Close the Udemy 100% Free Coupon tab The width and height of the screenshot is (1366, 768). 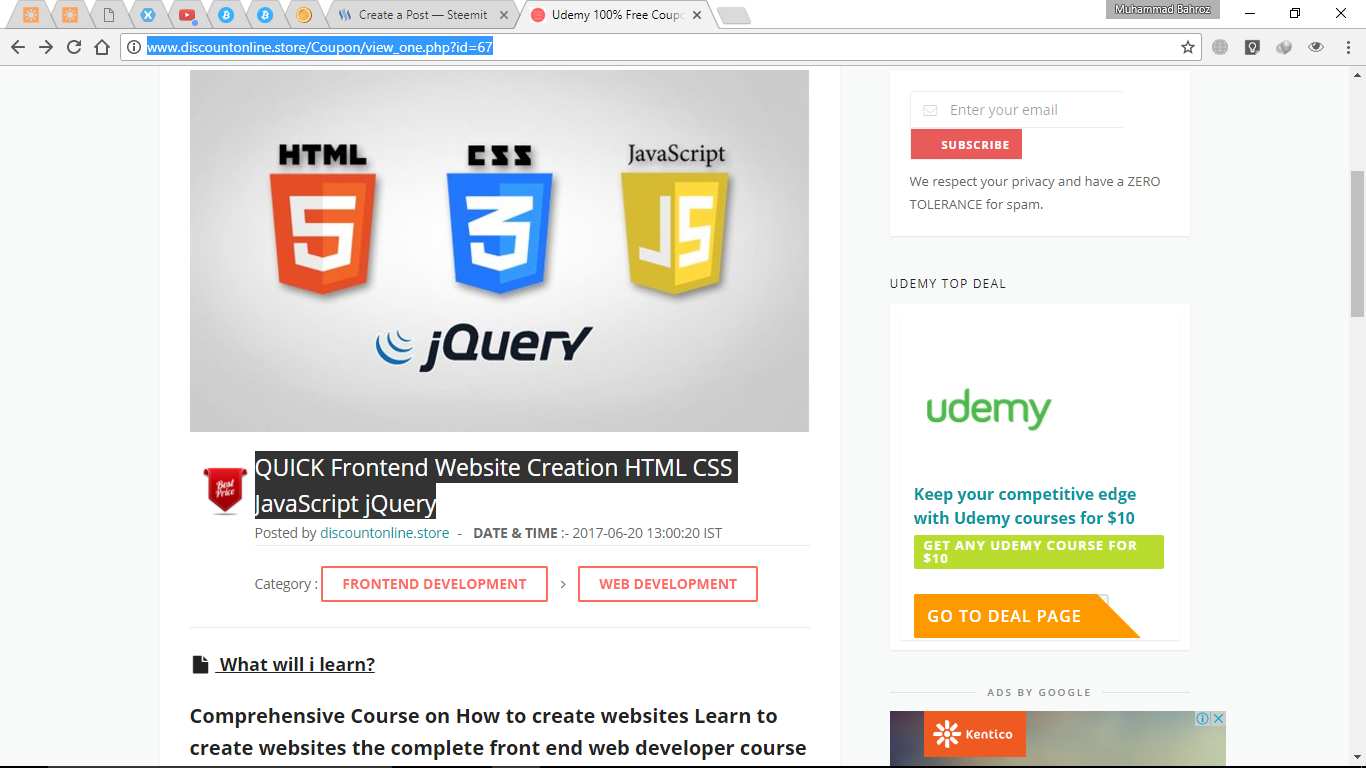[696, 15]
